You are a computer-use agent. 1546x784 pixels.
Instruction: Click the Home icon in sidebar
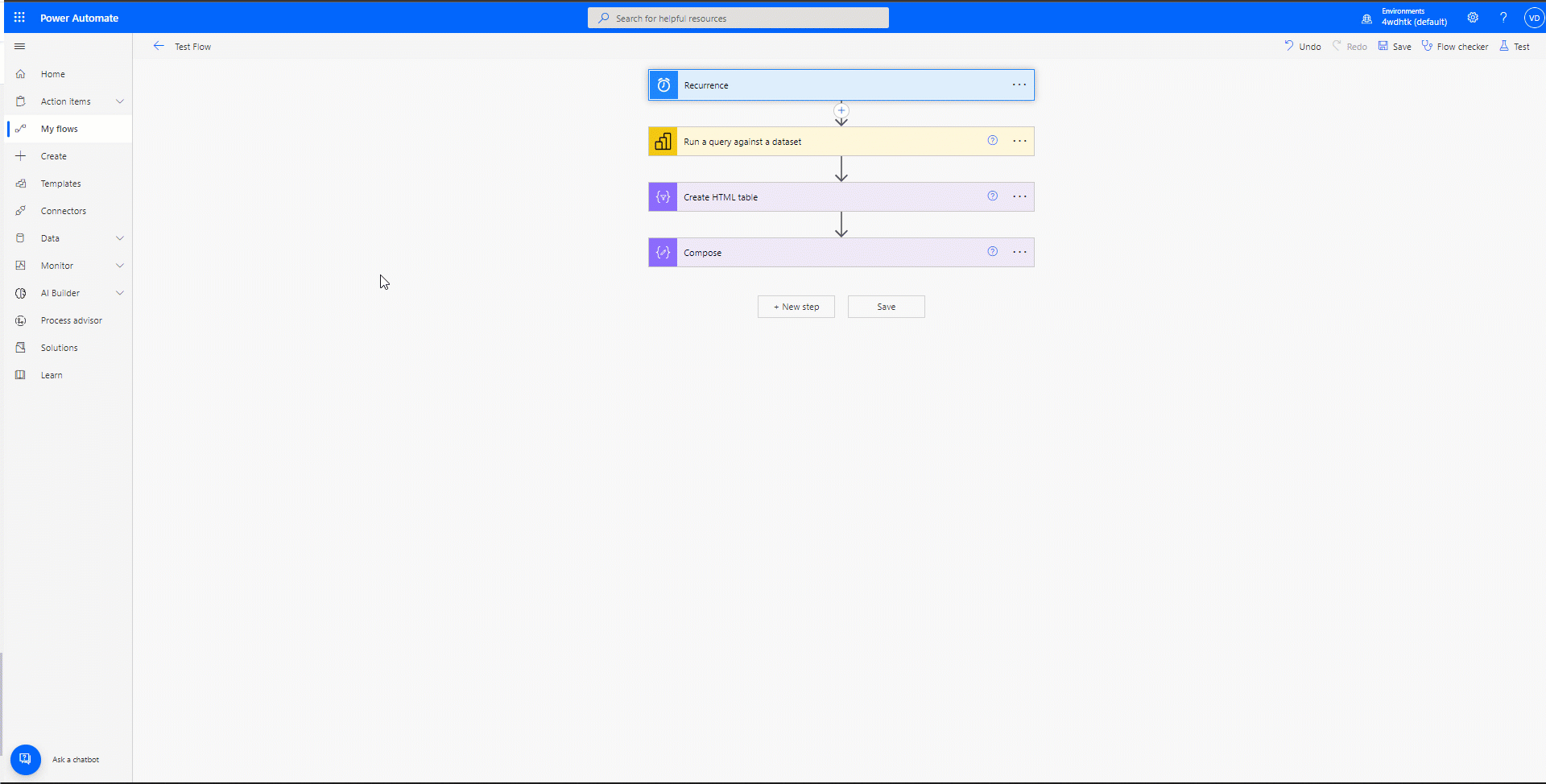[21, 74]
